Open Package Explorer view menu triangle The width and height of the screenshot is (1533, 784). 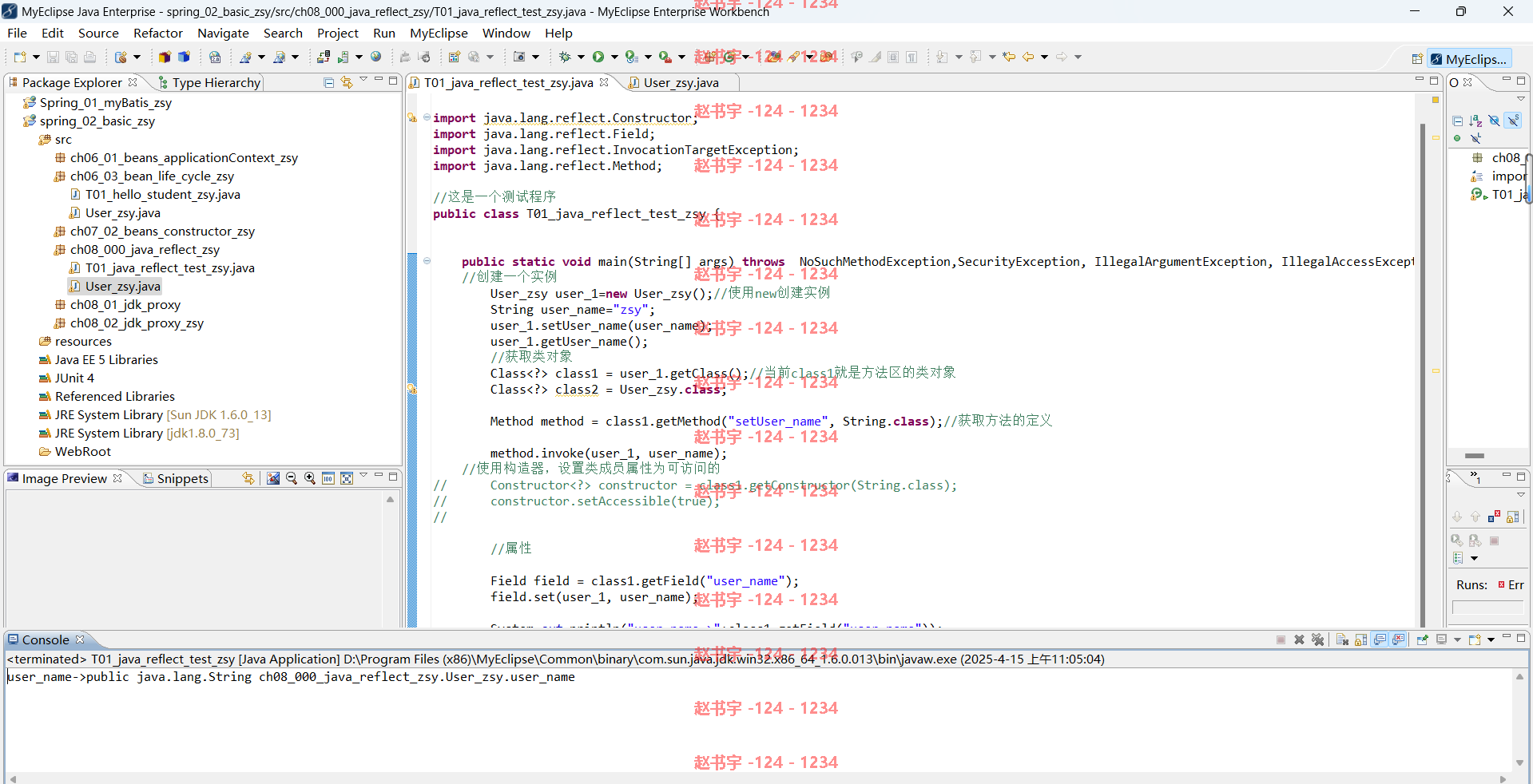[363, 80]
